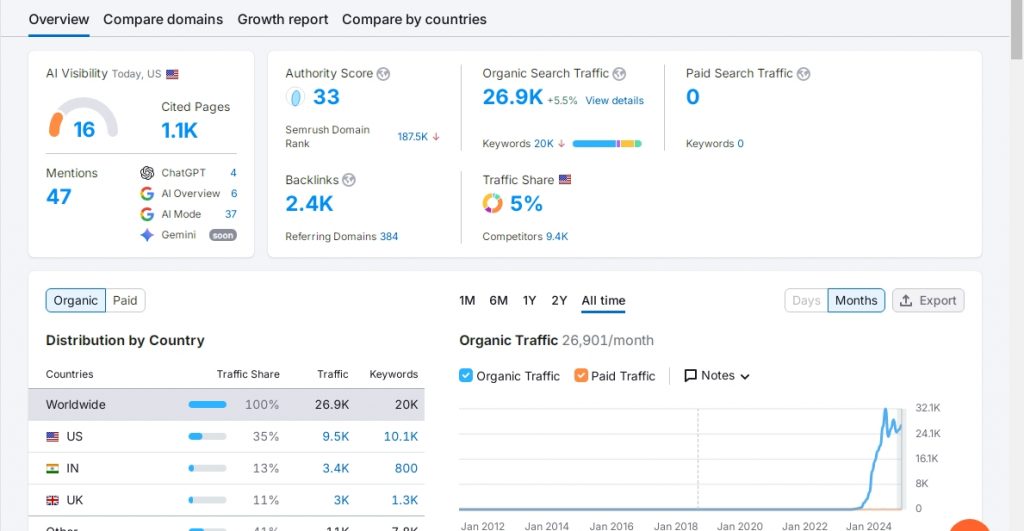Click the Traffic Share donut chart icon
The height and width of the screenshot is (531, 1024).
(x=492, y=204)
